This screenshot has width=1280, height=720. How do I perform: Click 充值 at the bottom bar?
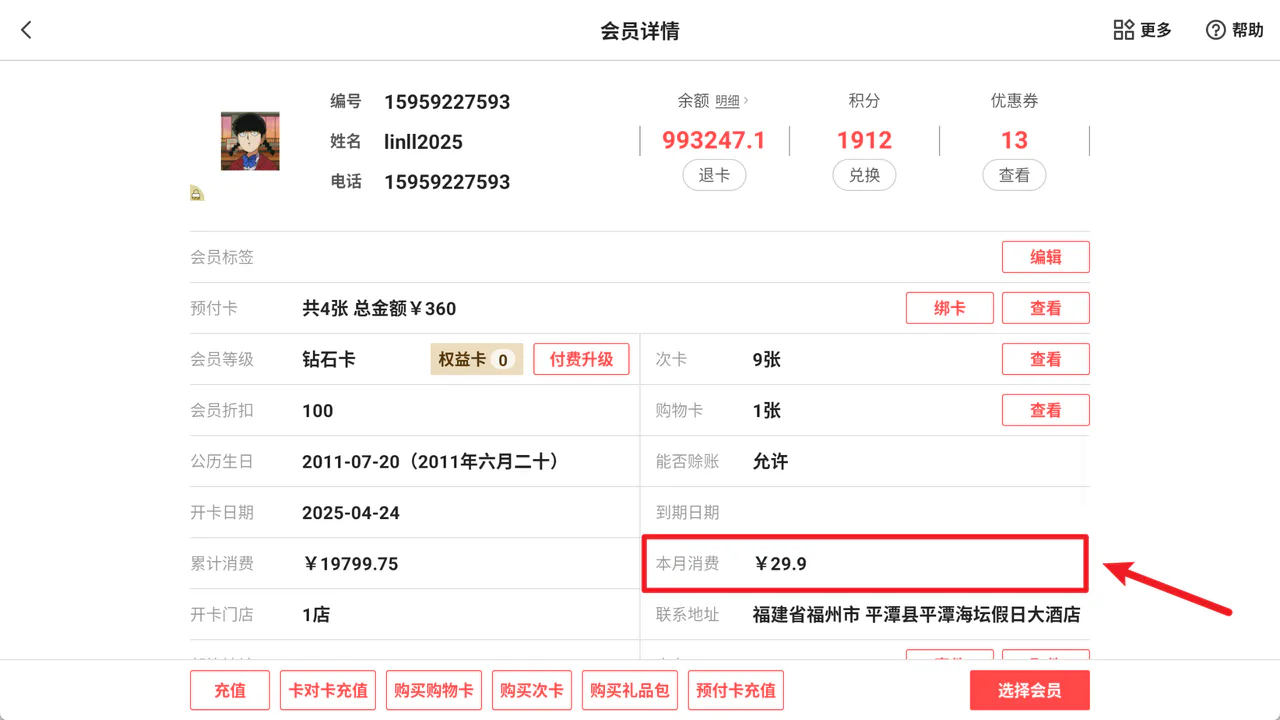tap(230, 690)
